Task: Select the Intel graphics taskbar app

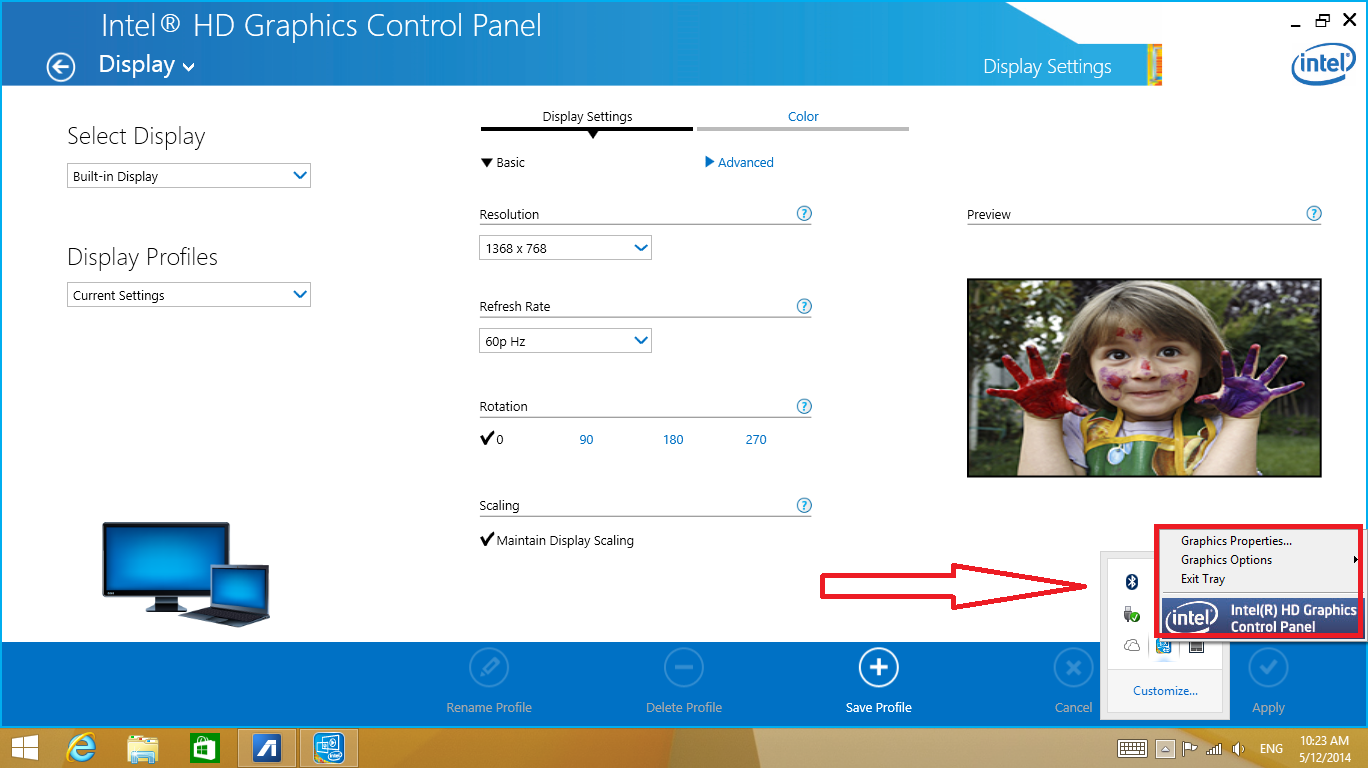Action: coord(329,747)
